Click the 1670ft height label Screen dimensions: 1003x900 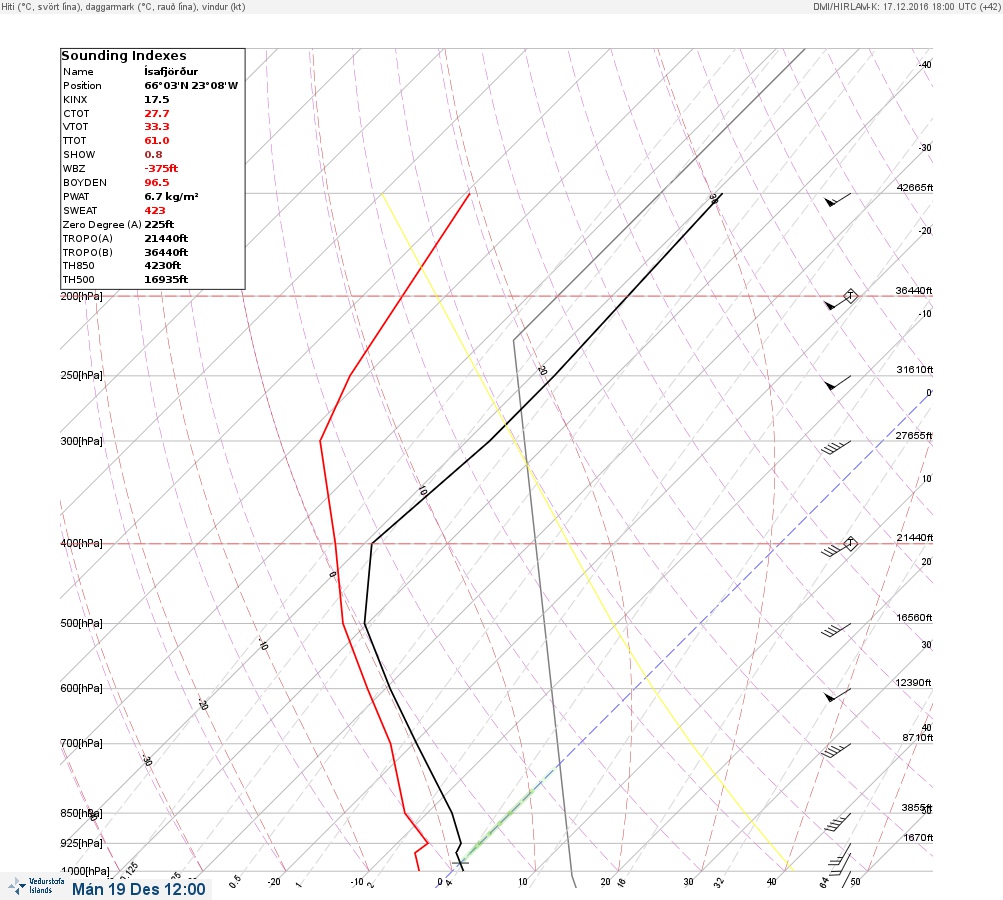click(918, 838)
